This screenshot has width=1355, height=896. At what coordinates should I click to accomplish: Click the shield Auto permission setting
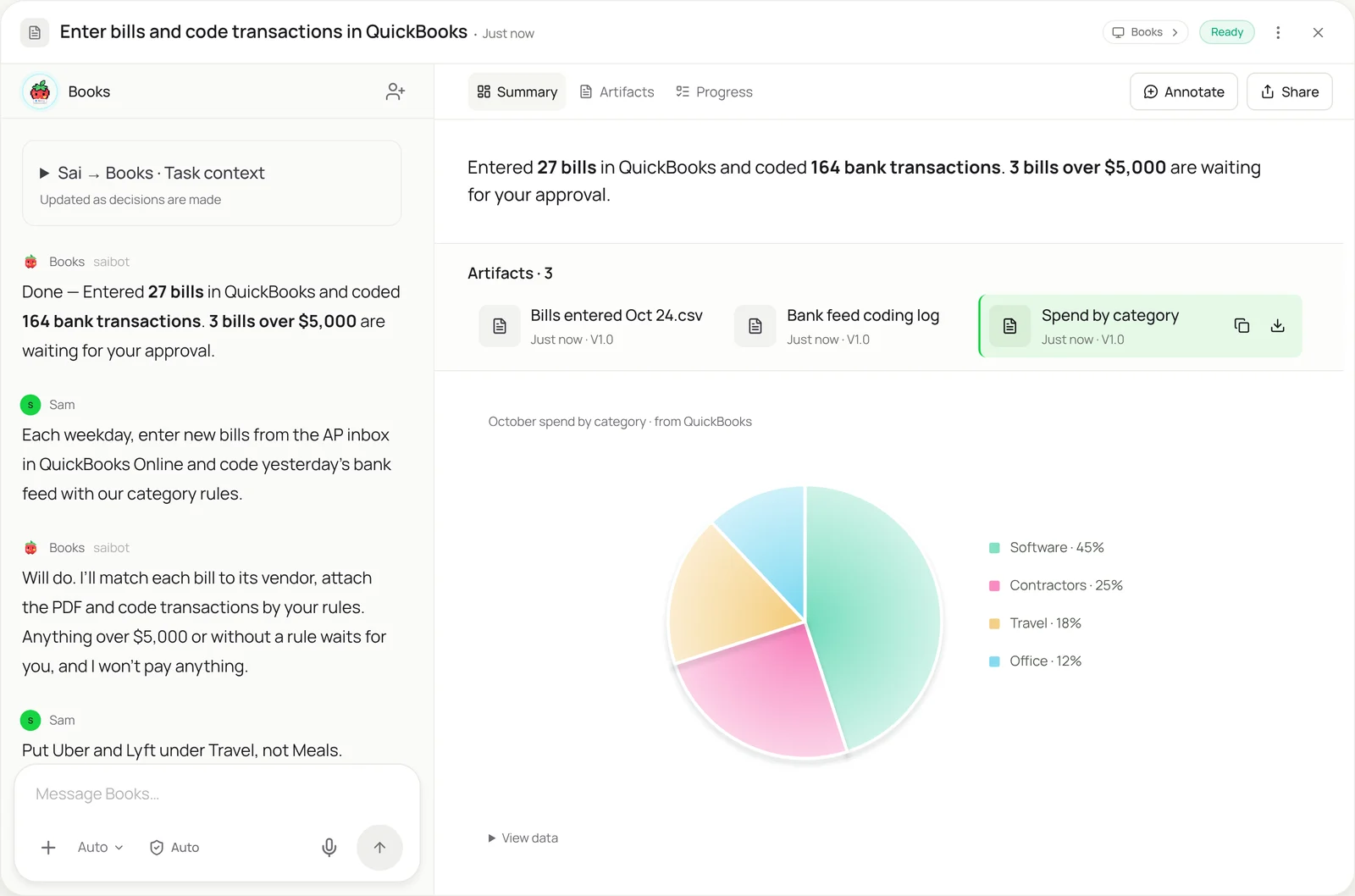[174, 847]
